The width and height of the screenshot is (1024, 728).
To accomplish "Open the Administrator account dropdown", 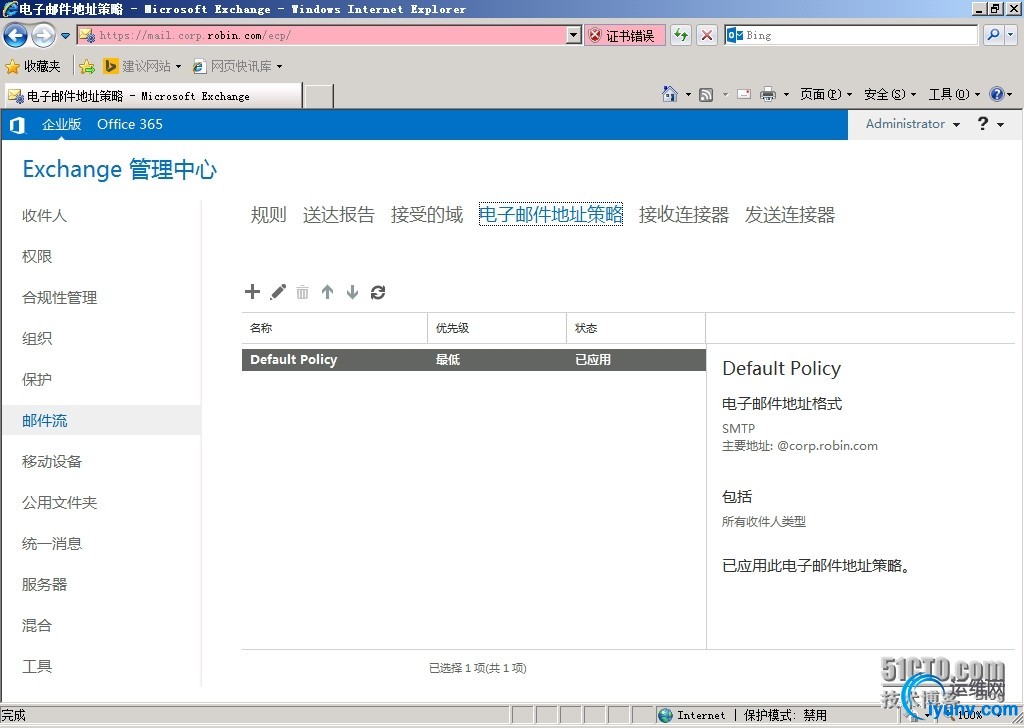I will click(x=912, y=124).
